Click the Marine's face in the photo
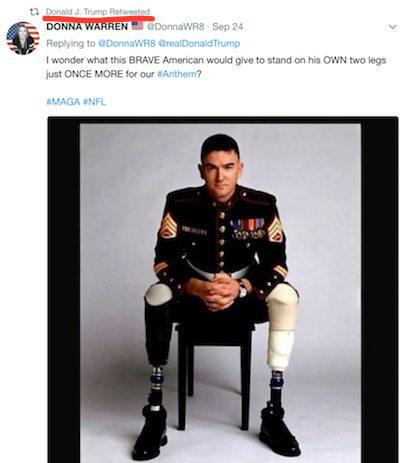This screenshot has height=463, width=400. (220, 172)
